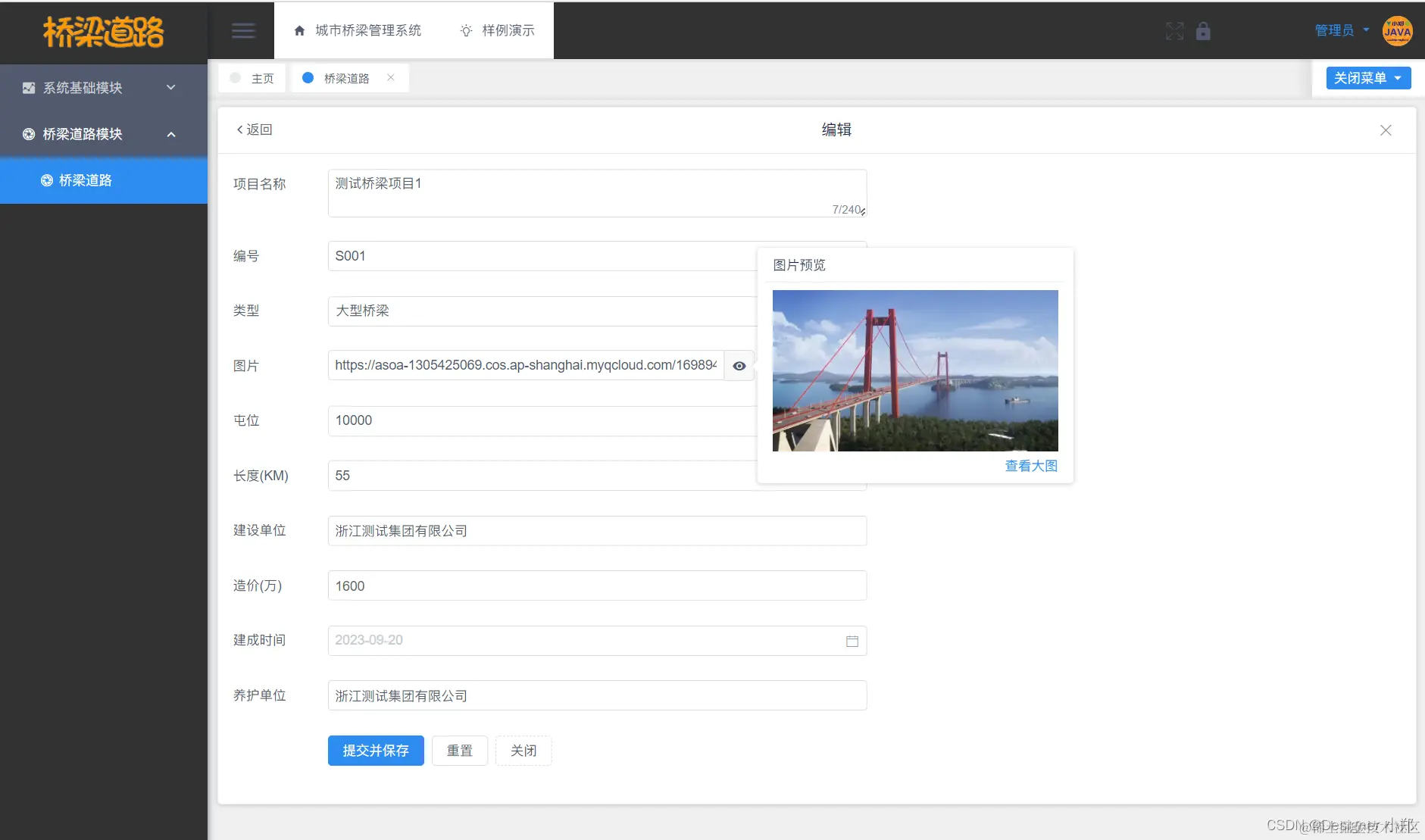This screenshot has width=1425, height=840.
Task: Select the lightbulb icon for 样例演示
Action: pos(466,30)
